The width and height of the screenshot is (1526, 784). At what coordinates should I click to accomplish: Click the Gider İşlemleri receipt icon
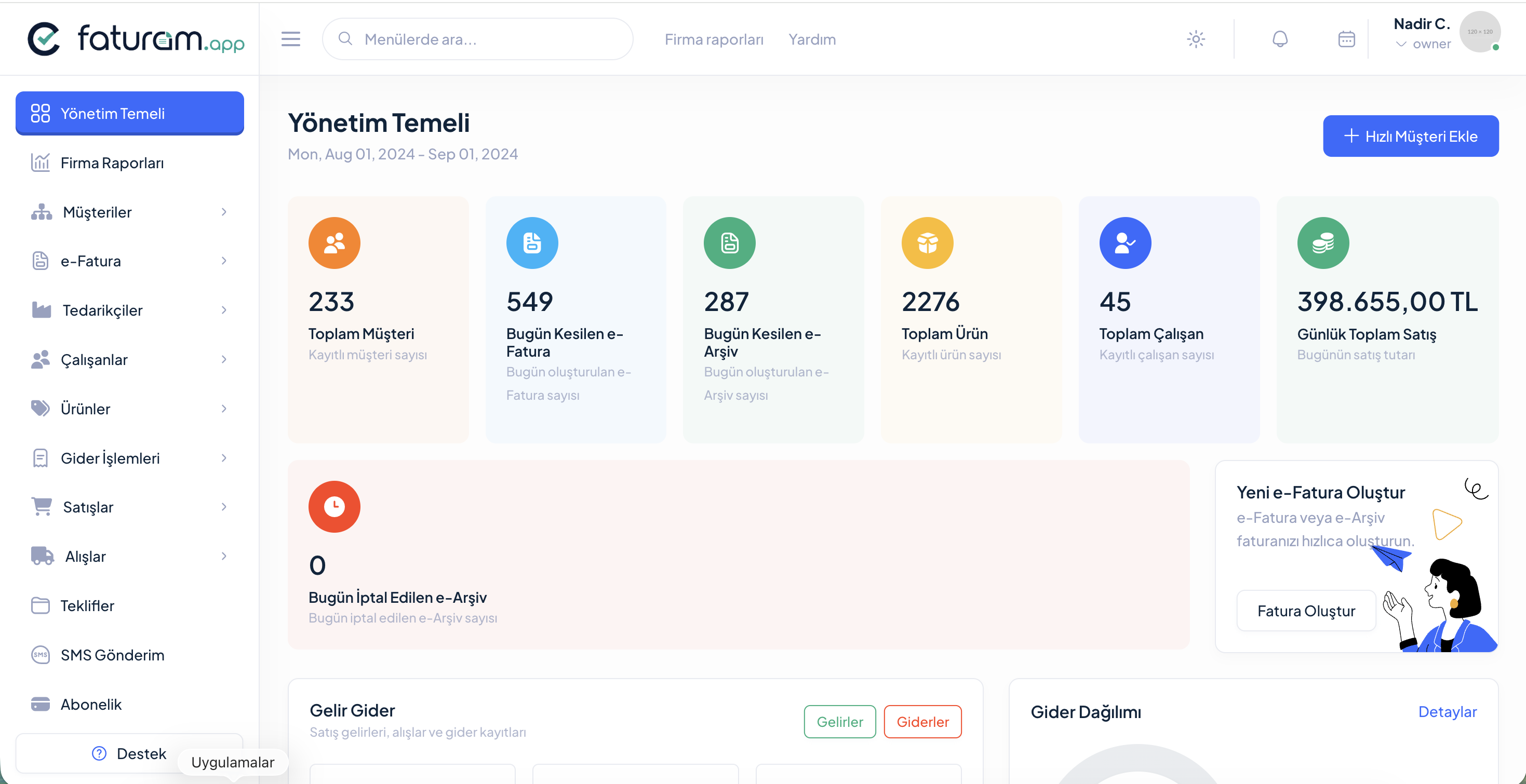[41, 458]
